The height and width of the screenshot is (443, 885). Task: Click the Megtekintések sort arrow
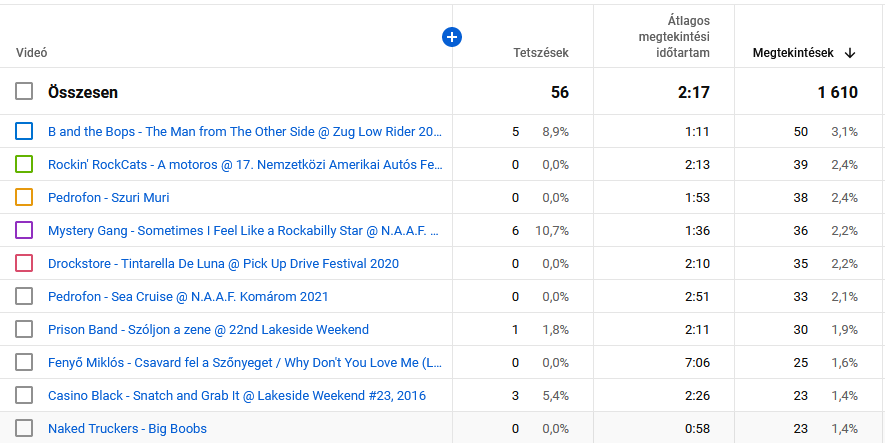[850, 53]
